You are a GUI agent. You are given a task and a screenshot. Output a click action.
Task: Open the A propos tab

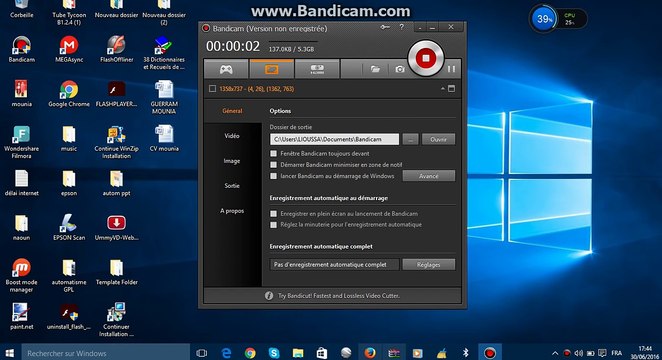click(x=232, y=211)
